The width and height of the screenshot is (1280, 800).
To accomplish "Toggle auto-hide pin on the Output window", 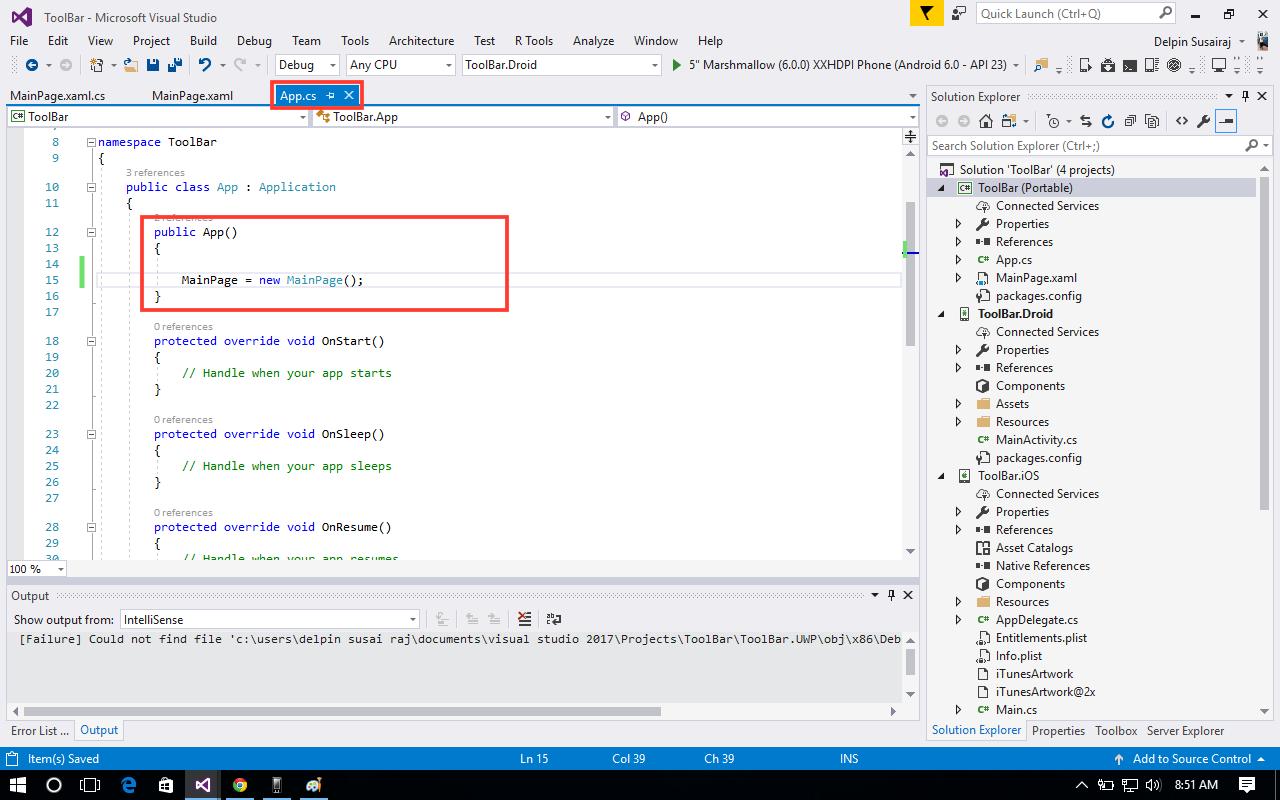I will click(891, 594).
